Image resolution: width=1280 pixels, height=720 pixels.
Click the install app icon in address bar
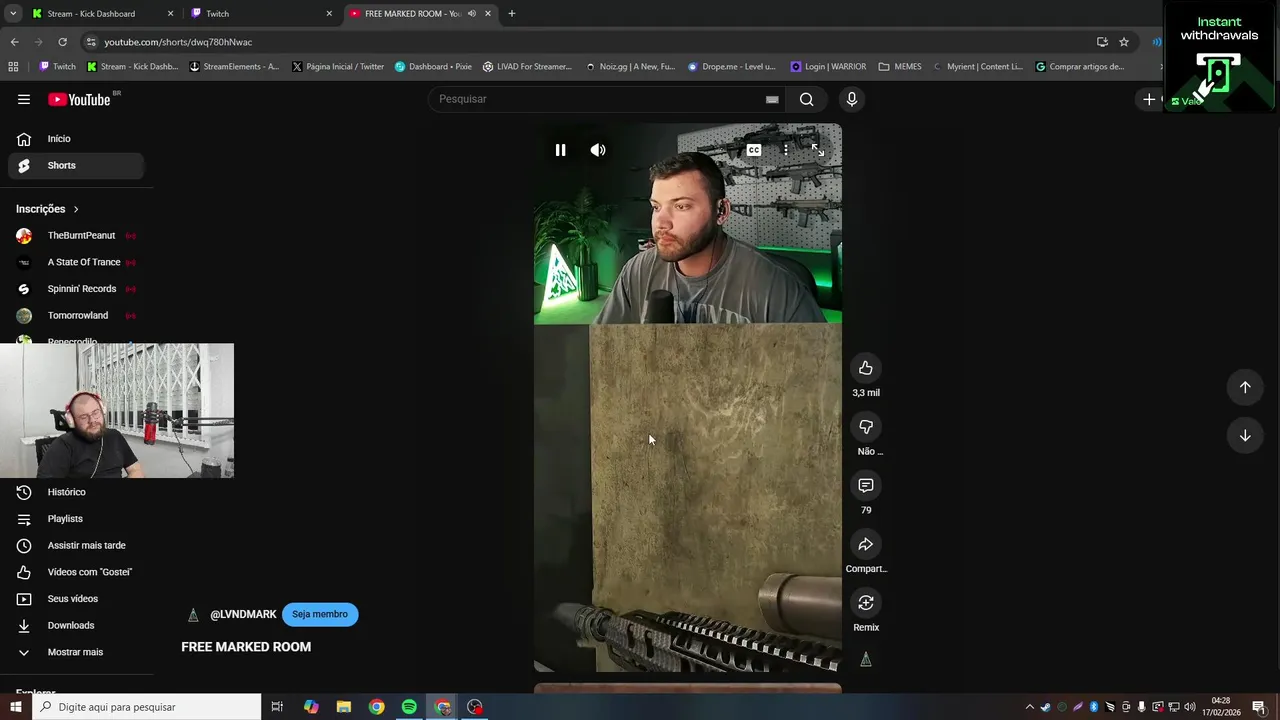pos(1102,42)
